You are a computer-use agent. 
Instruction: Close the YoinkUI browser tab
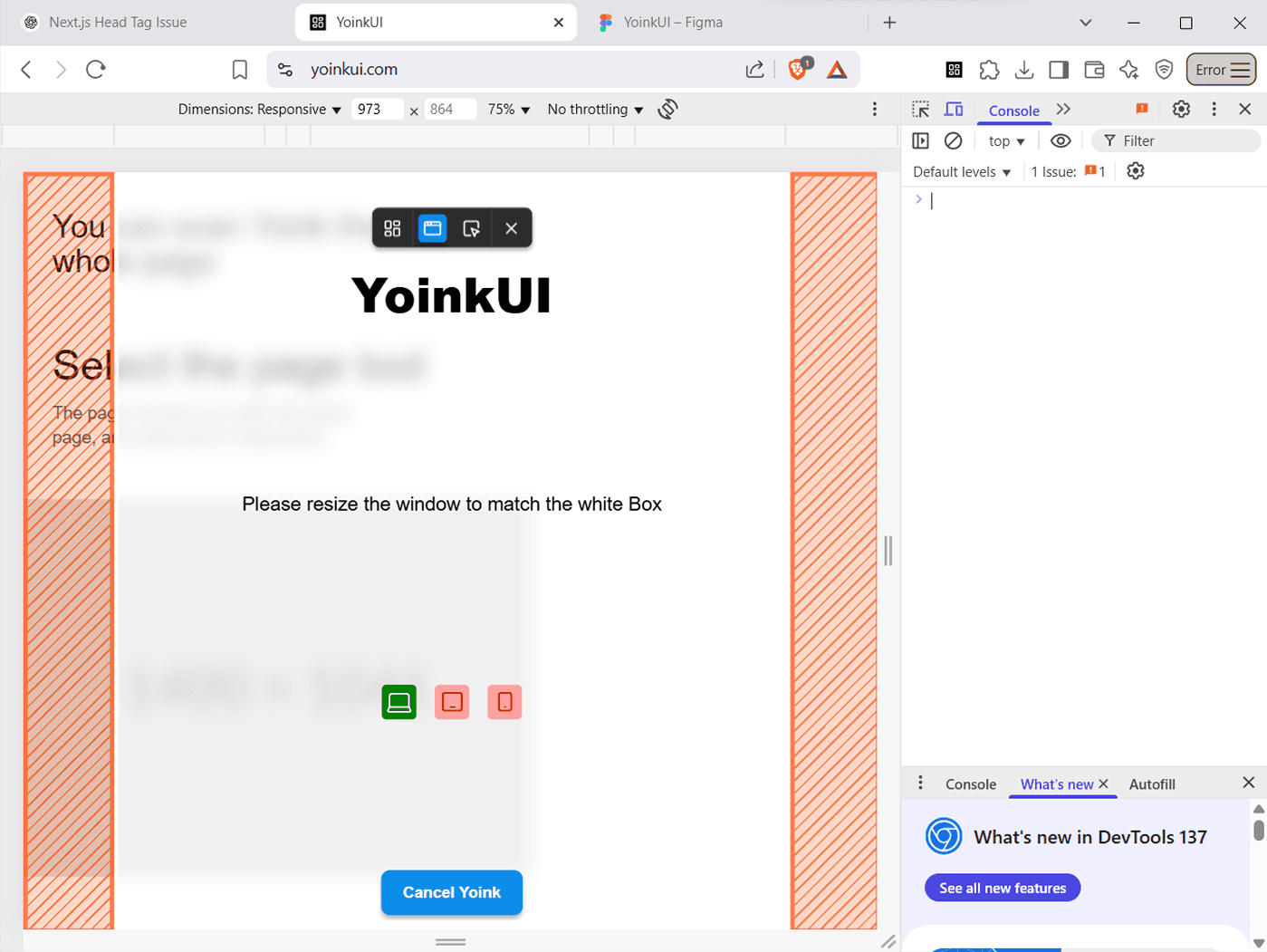pos(559,23)
